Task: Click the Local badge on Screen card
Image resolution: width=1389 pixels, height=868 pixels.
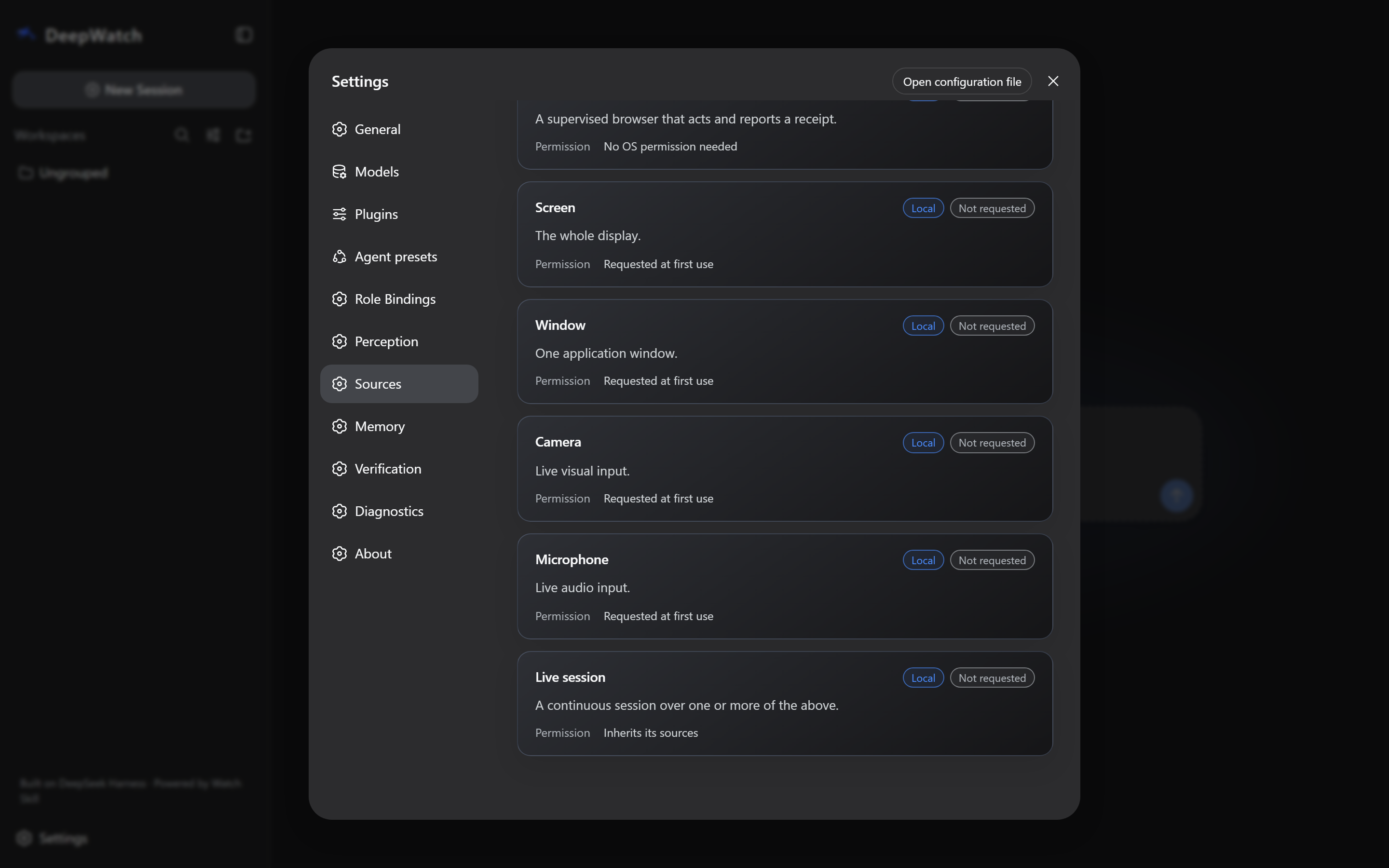Action: 923,208
